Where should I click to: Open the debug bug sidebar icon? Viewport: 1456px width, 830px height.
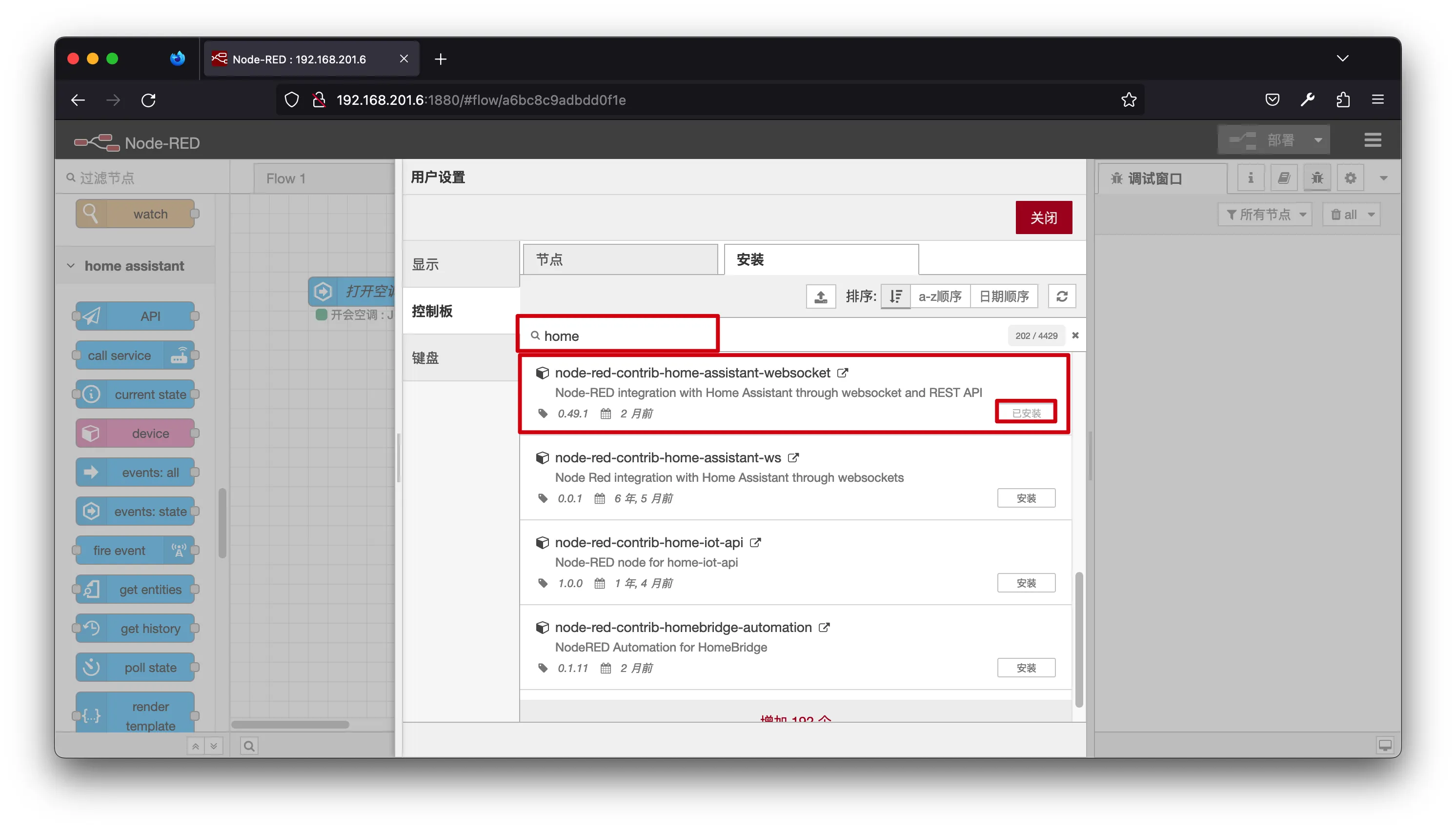[x=1317, y=178]
